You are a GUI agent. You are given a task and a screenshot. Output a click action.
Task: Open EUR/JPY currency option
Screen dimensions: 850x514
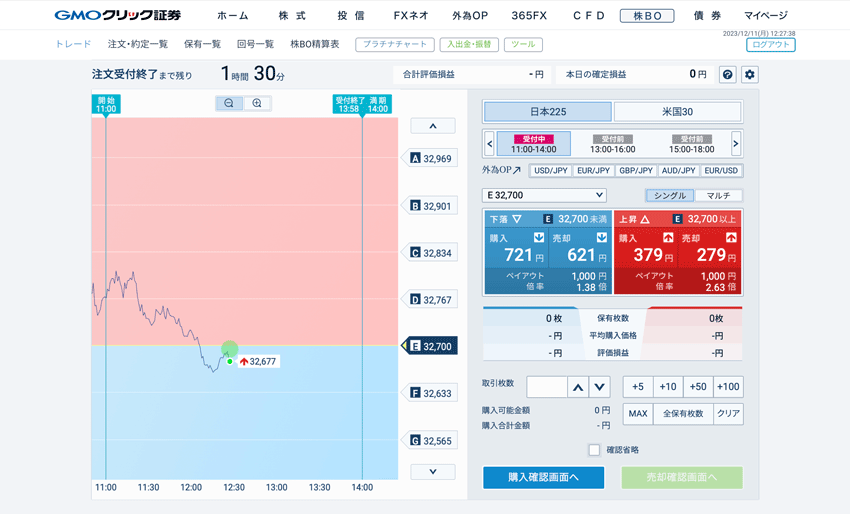coord(594,170)
